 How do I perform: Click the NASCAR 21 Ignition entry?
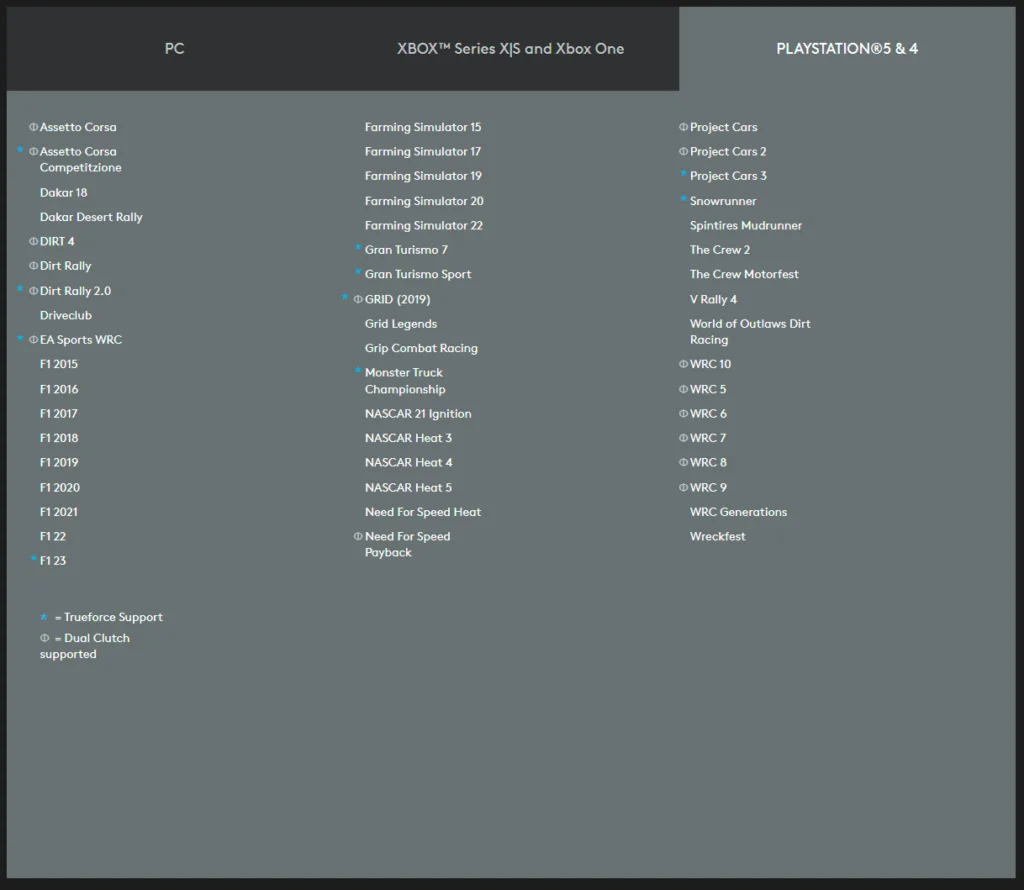(418, 414)
